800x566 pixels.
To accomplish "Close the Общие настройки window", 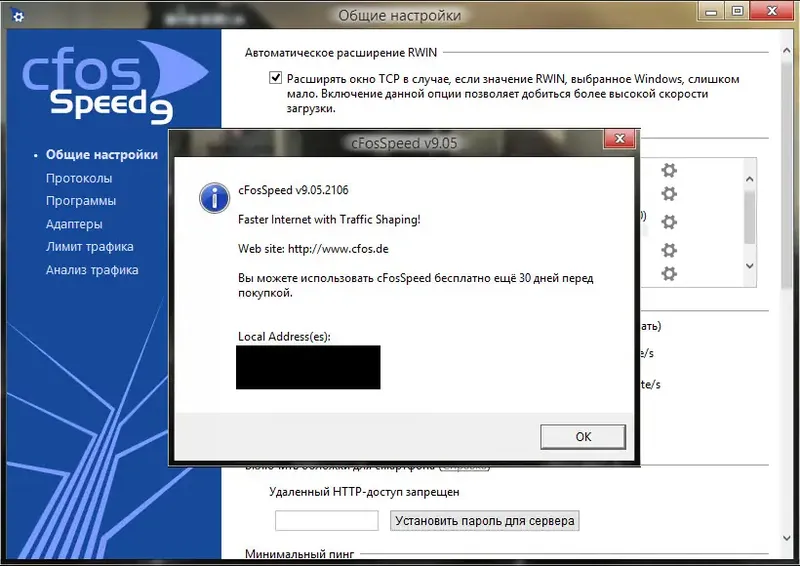I will pos(772,11).
